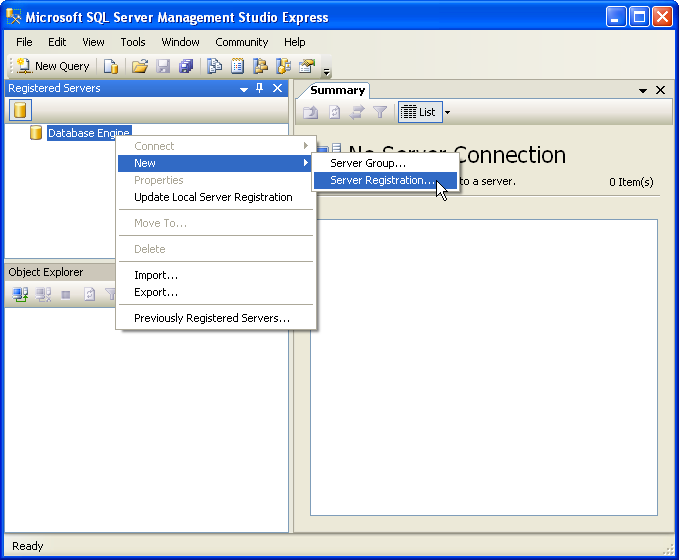The height and width of the screenshot is (560, 679).
Task: Select the Database Engine tree node
Action: 89,133
